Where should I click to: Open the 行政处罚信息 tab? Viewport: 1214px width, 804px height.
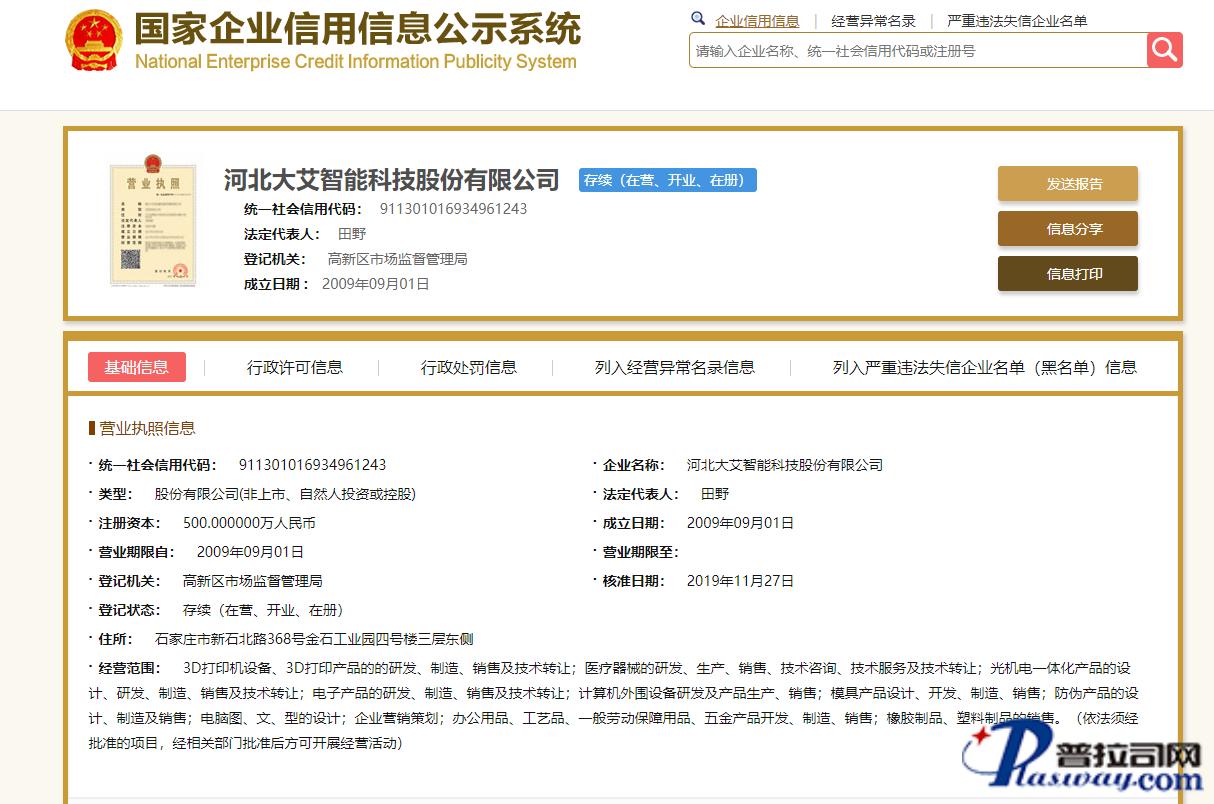(469, 367)
